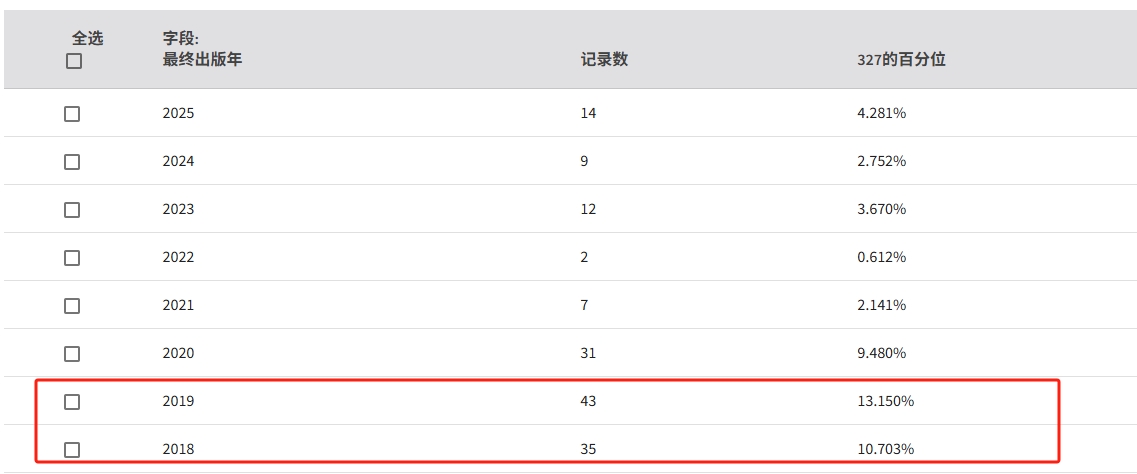Click record count 31 for 2020
Viewport: 1137px width, 474px height.
pyautogui.click(x=588, y=354)
